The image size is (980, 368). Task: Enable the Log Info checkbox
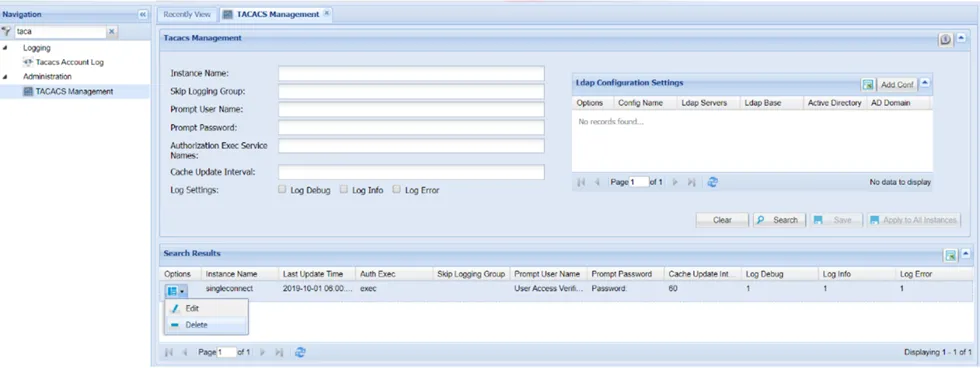click(x=344, y=189)
